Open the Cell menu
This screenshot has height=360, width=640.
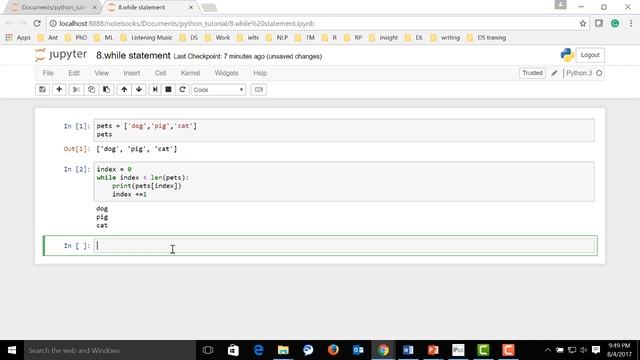point(160,73)
